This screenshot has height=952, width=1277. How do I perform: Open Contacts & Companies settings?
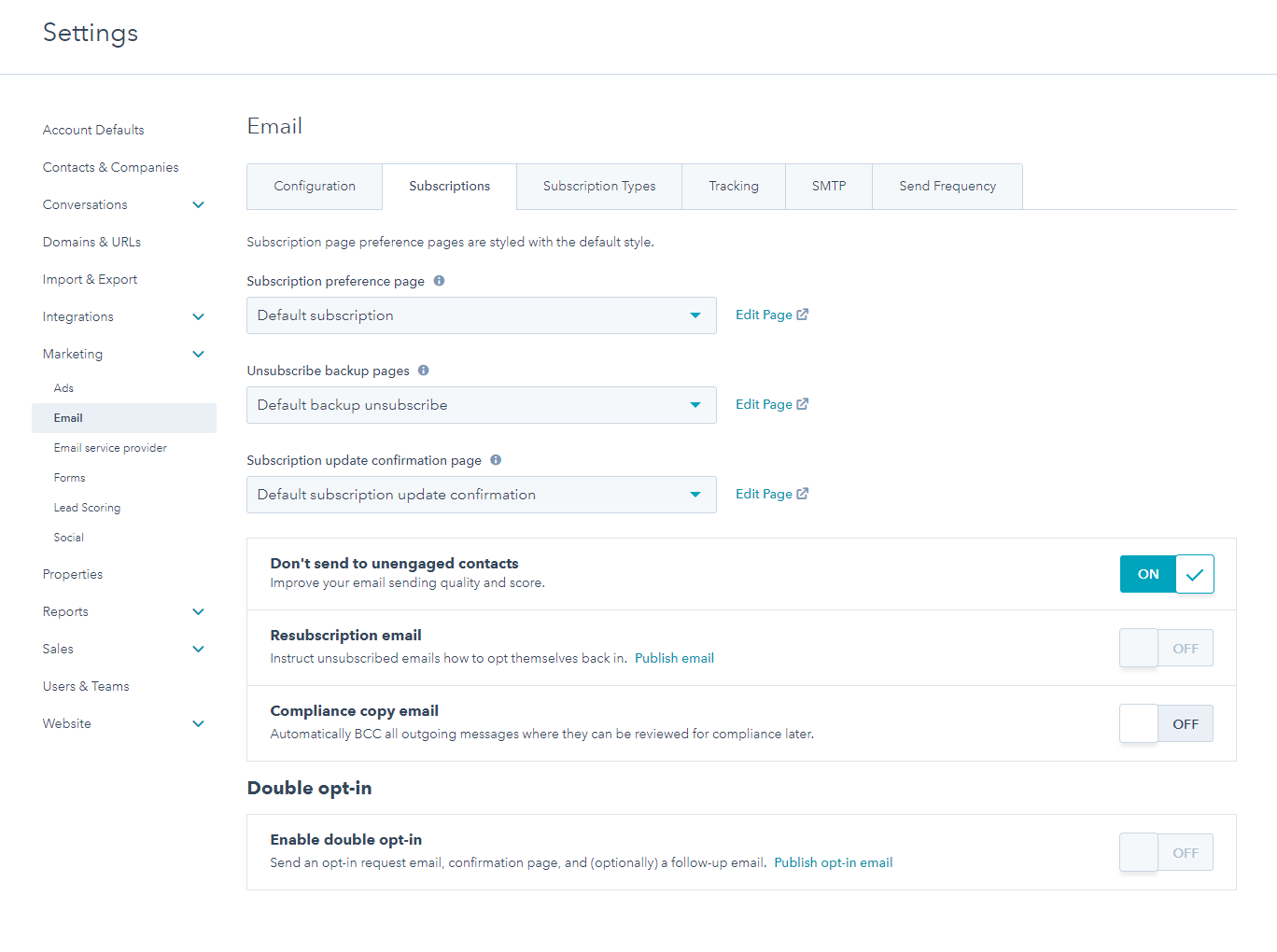point(110,167)
